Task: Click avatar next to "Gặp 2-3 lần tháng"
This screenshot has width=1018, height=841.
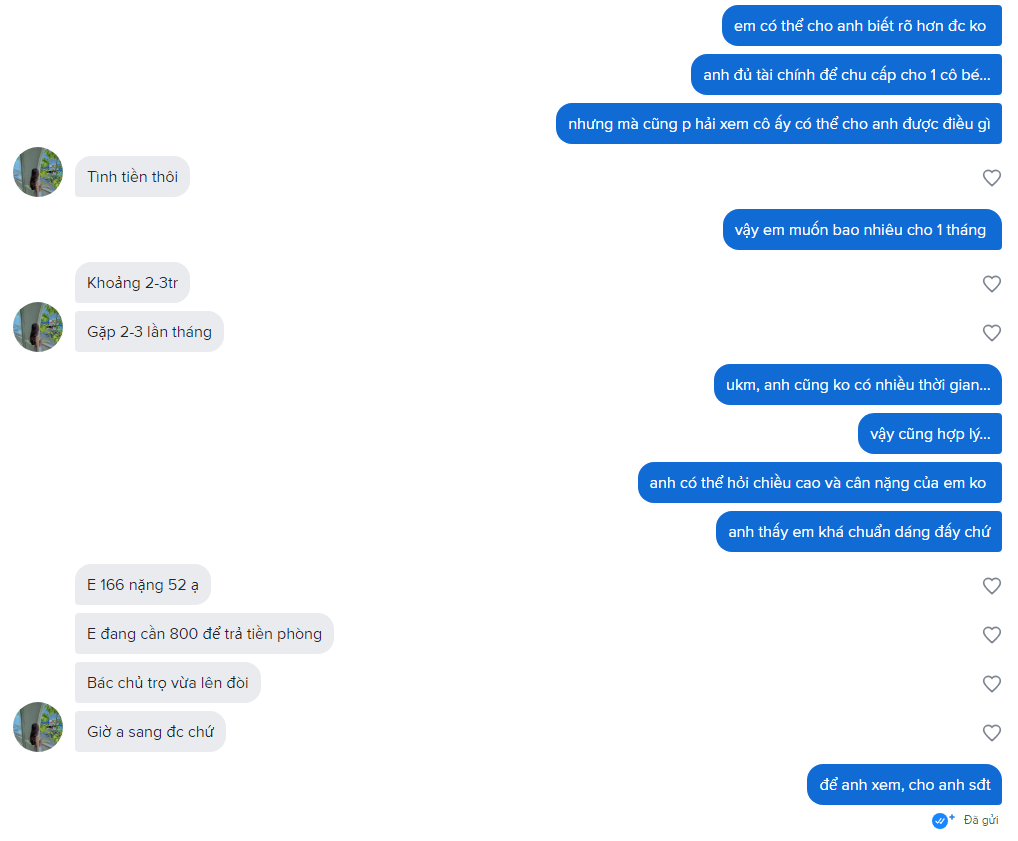Action: [x=38, y=327]
